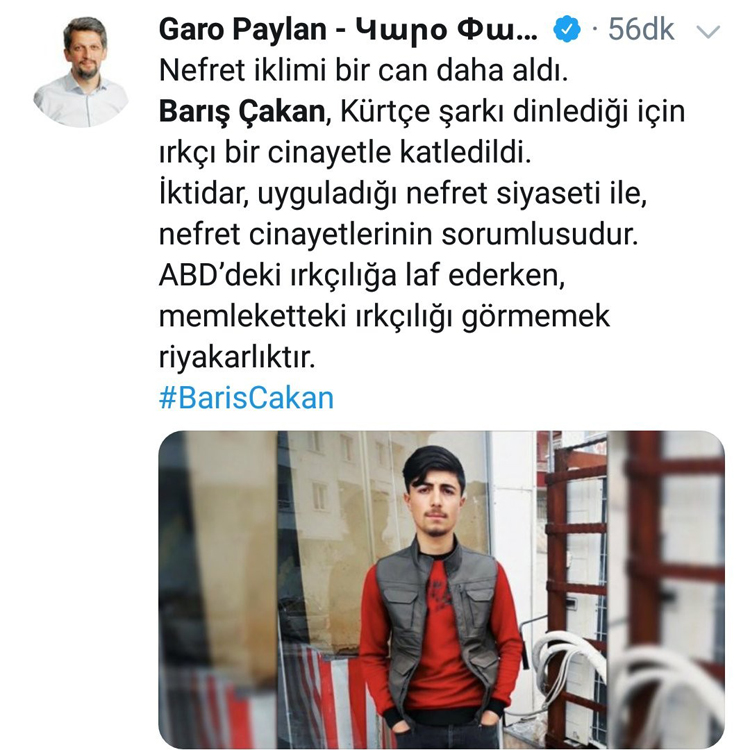Open the attached photo of the young man
The width and height of the screenshot is (750, 750).
click(441, 589)
